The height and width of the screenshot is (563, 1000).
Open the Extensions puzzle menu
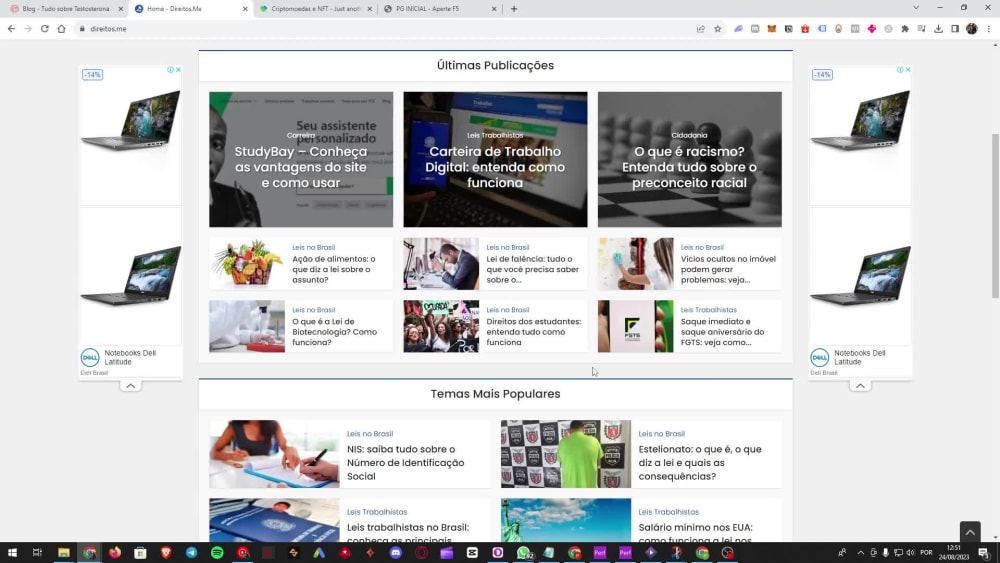[x=905, y=29]
